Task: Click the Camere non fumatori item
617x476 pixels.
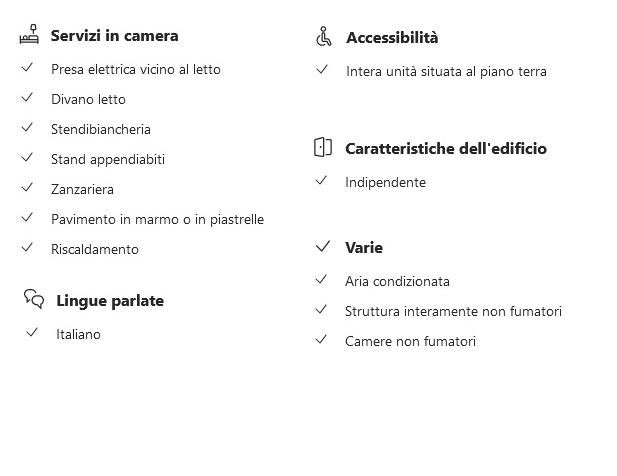Action: pyautogui.click(x=410, y=341)
